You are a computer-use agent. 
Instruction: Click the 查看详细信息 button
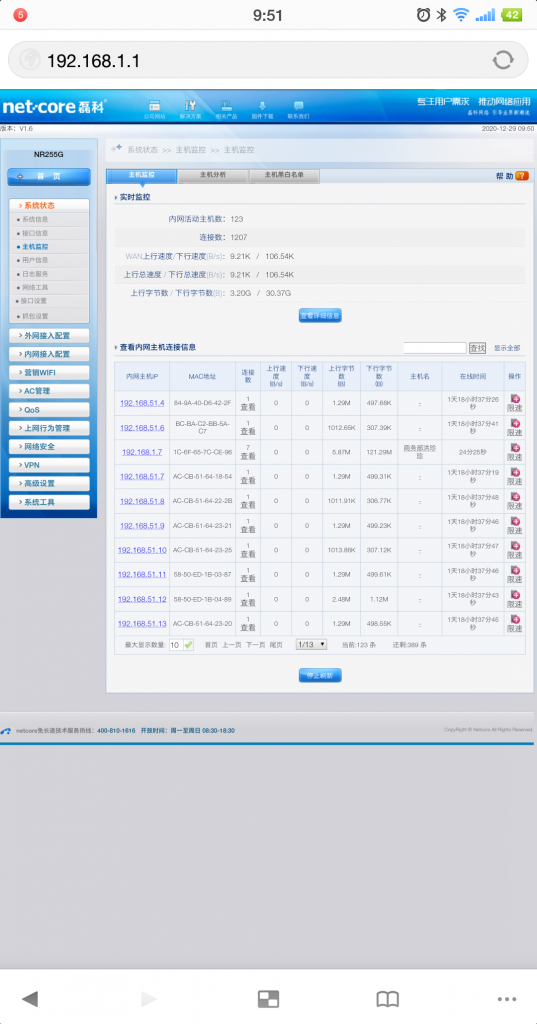point(320,316)
